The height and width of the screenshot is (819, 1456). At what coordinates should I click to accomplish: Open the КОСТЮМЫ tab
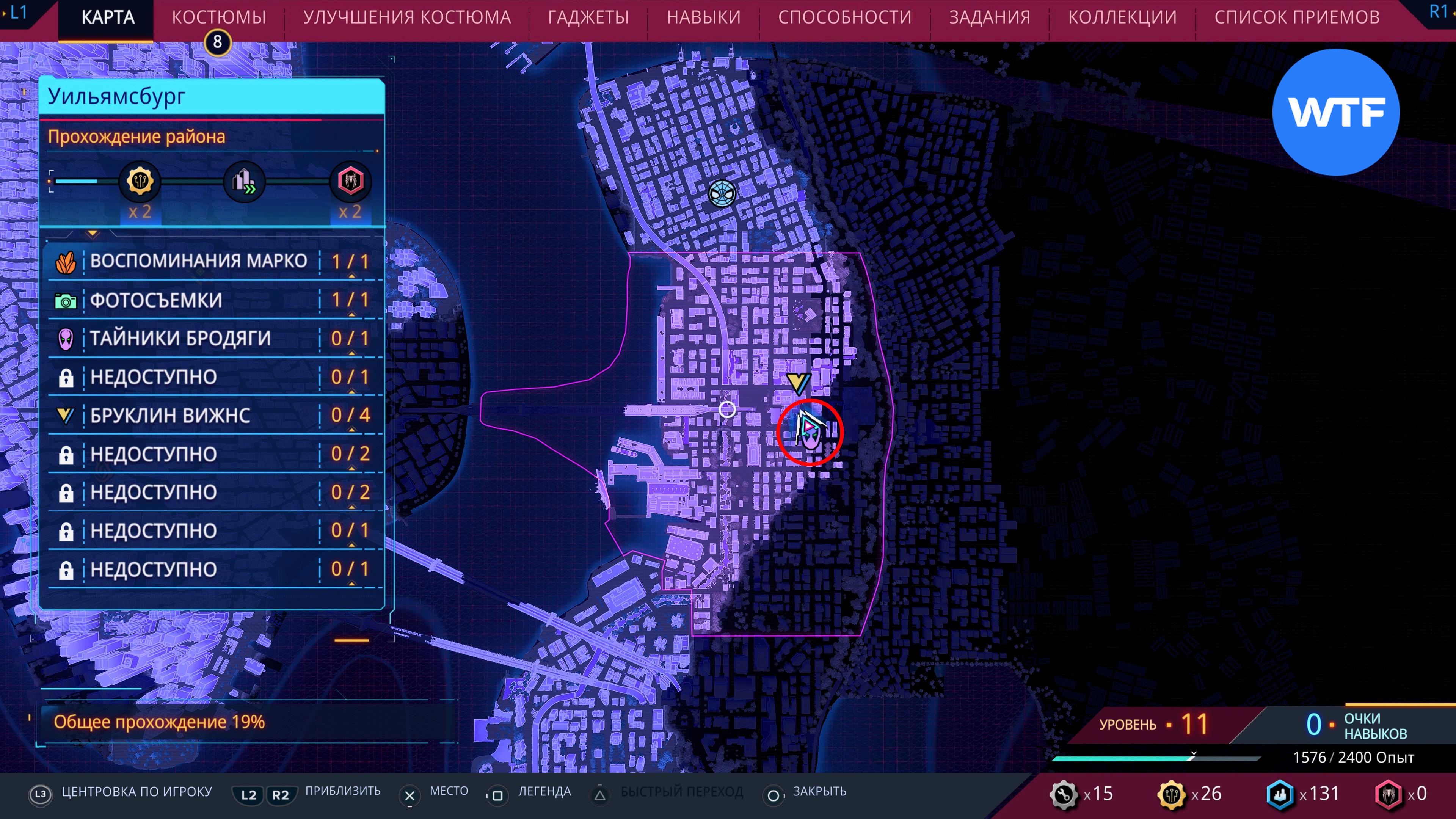pos(219,17)
